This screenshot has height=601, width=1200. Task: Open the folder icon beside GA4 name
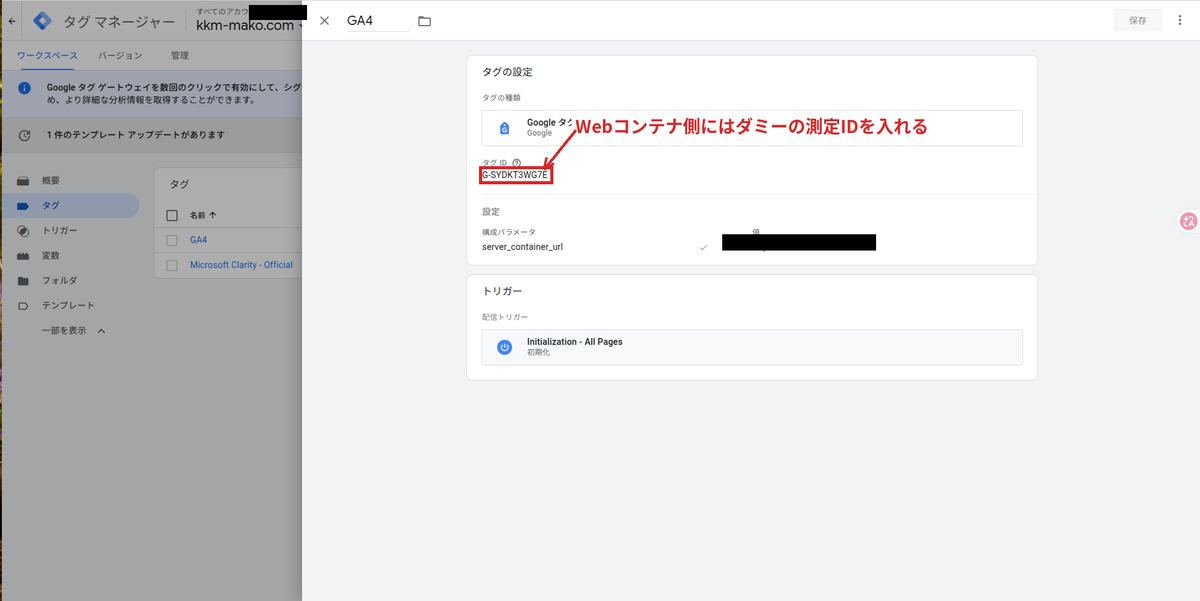tap(424, 21)
